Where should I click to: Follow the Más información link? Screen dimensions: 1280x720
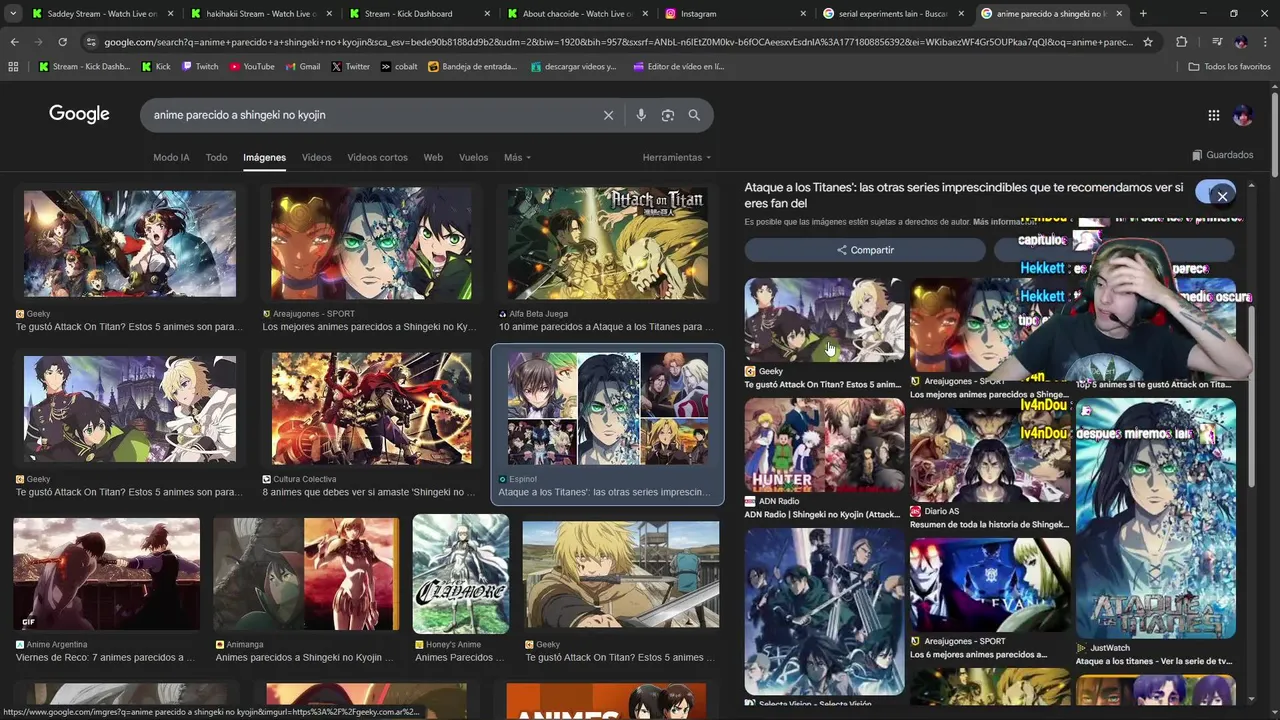click(1005, 222)
